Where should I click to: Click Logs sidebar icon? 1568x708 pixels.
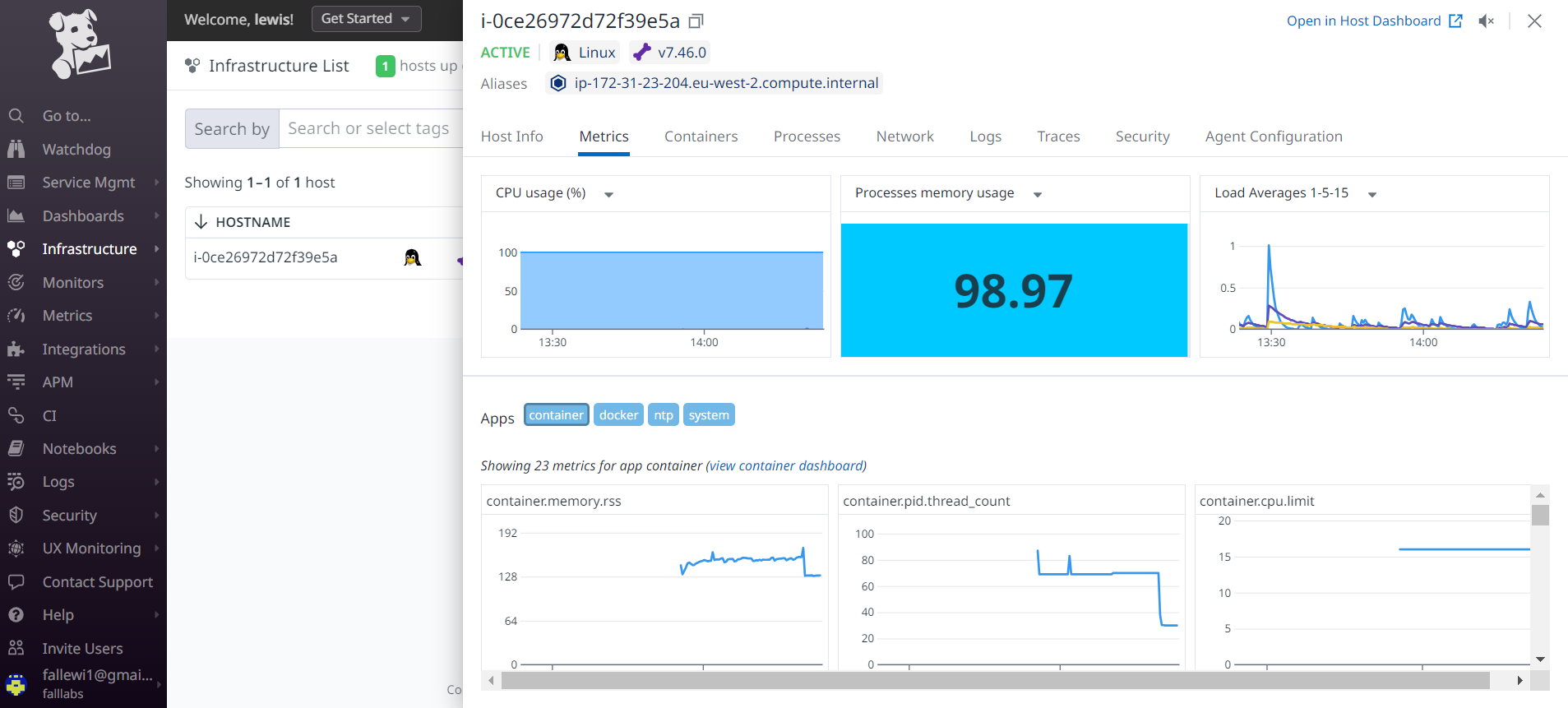[16, 481]
